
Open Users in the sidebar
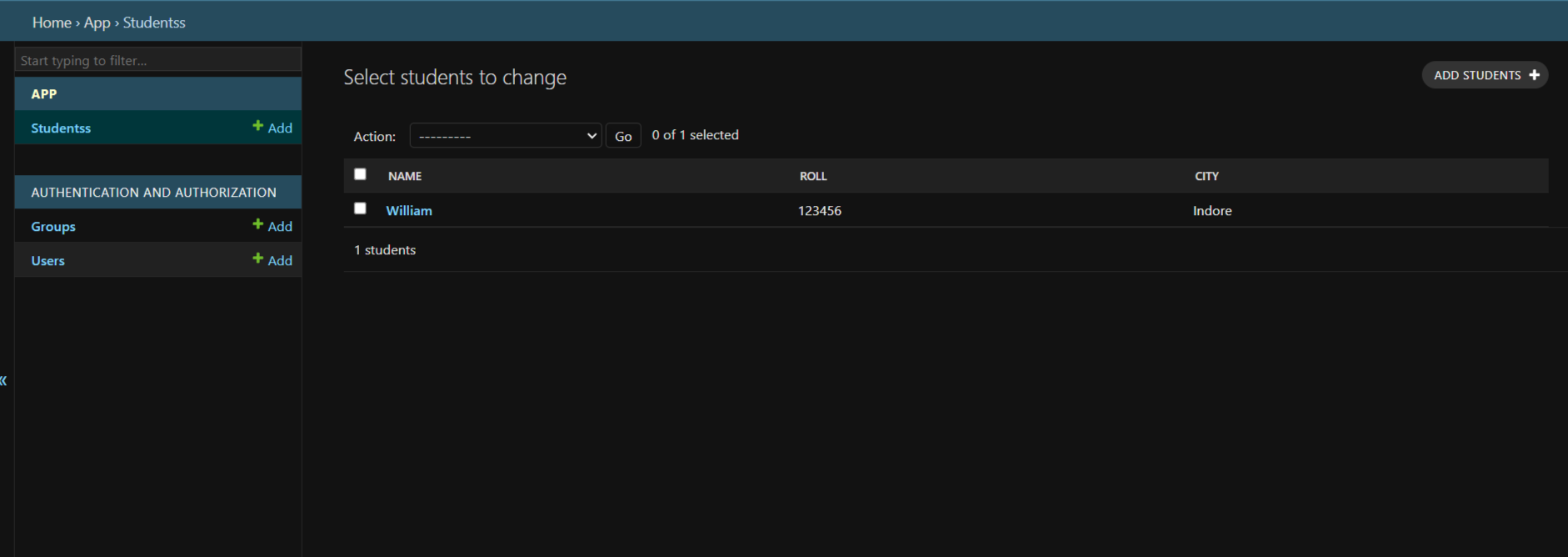(47, 261)
